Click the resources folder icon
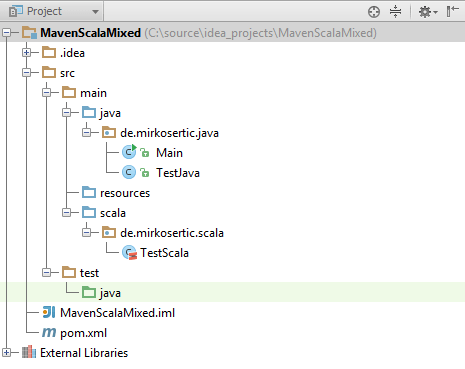The width and height of the screenshot is (465, 369). pyautogui.click(x=89, y=192)
